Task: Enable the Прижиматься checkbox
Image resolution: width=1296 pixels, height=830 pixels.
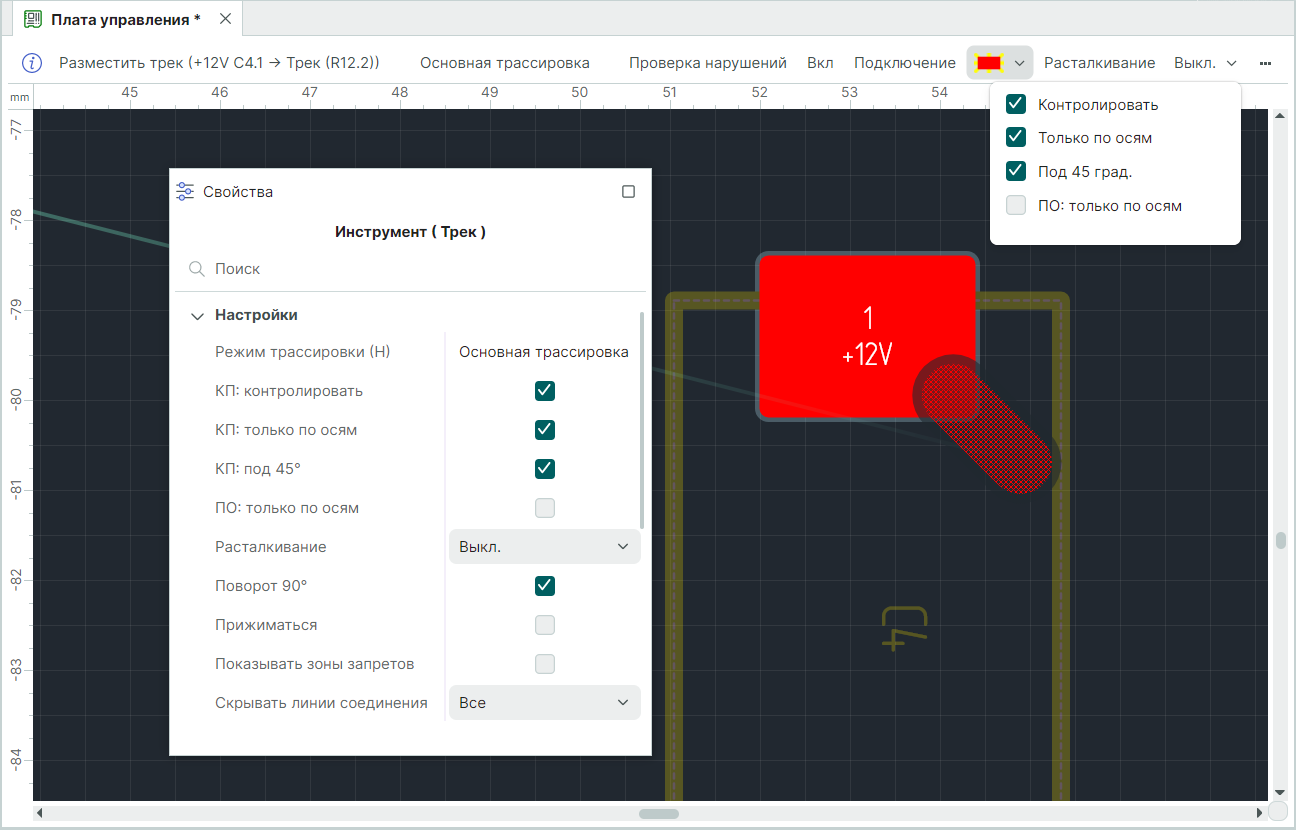Action: point(544,625)
